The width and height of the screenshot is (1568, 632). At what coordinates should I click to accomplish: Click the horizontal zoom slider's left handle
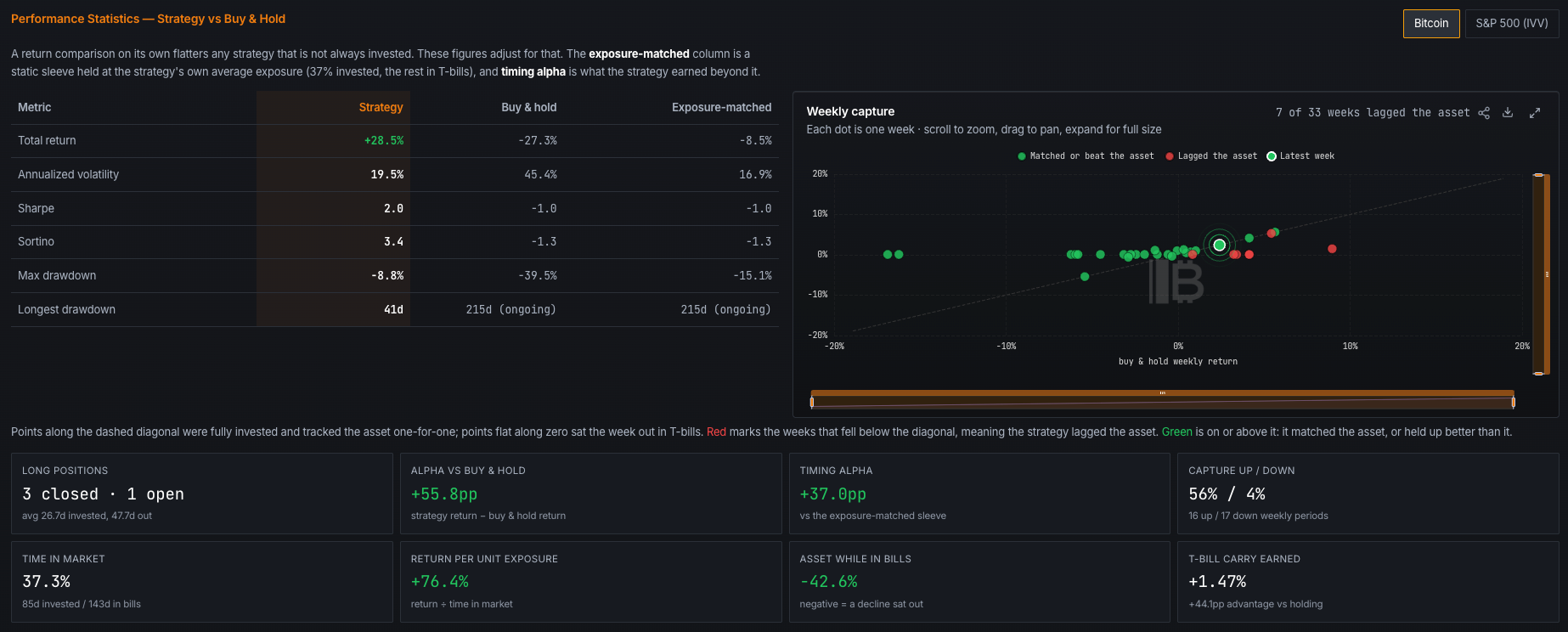(812, 402)
